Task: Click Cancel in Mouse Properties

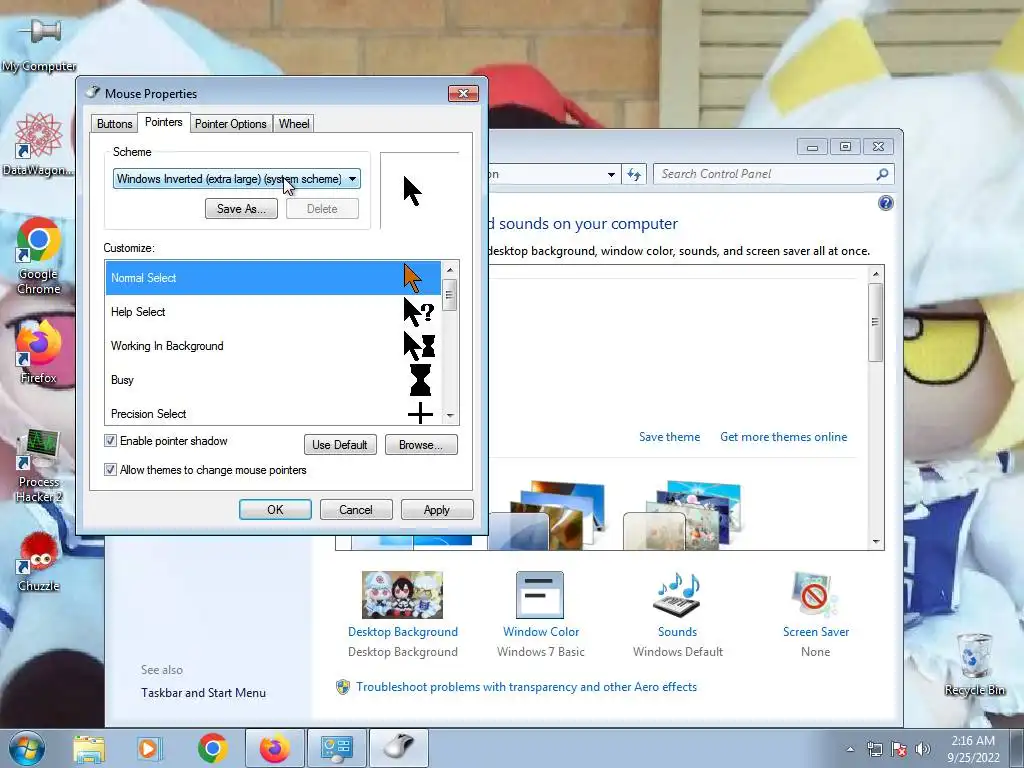Action: tap(356, 509)
